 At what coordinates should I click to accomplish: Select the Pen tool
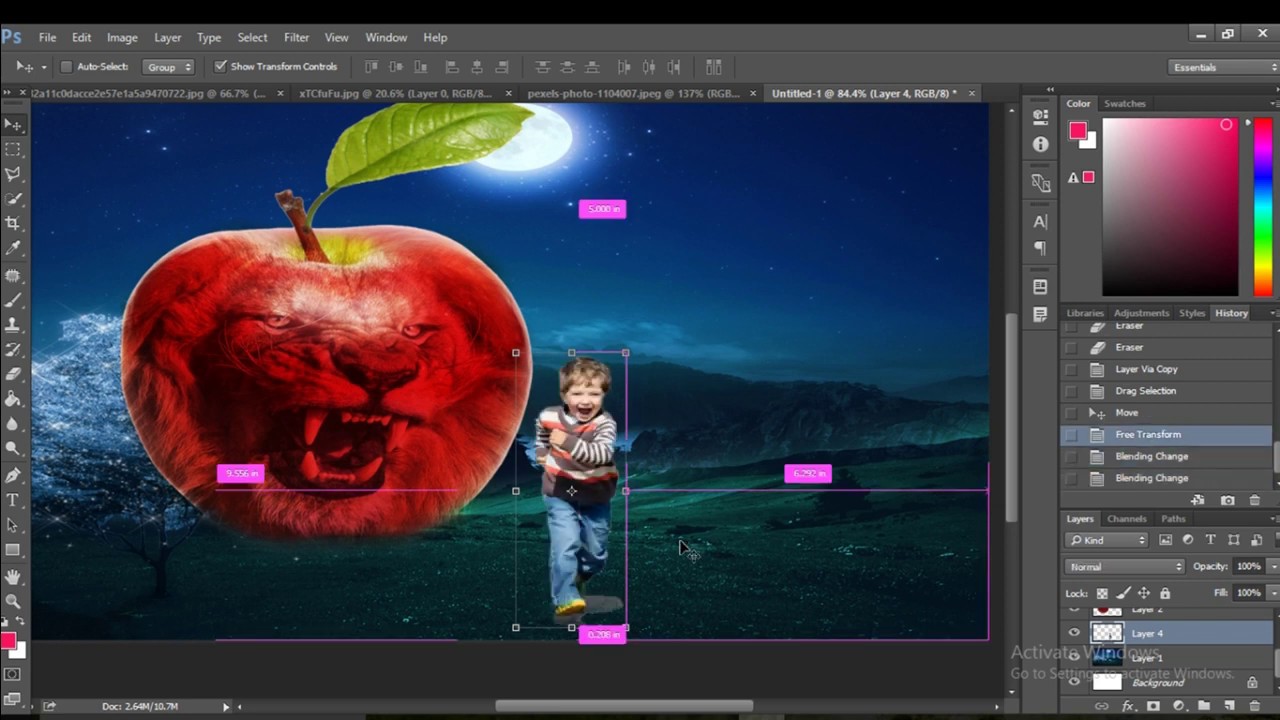13,475
